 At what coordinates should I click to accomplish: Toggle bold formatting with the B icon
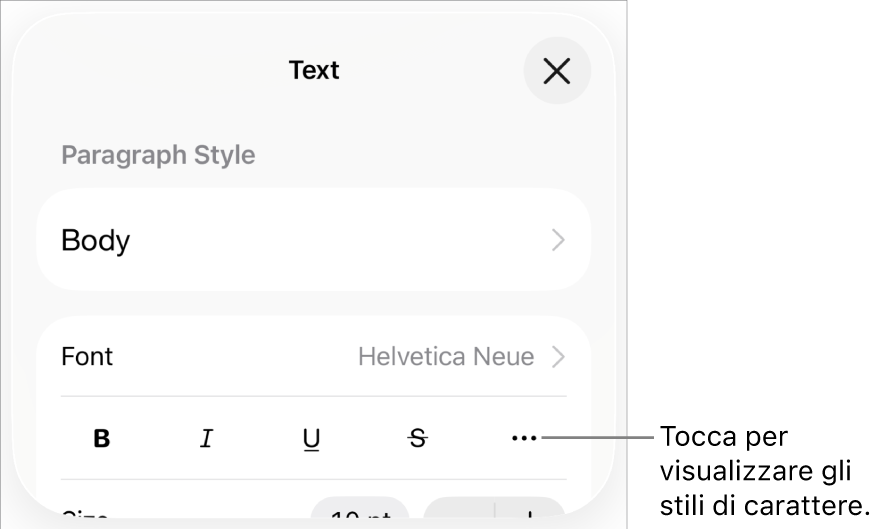coord(101,438)
